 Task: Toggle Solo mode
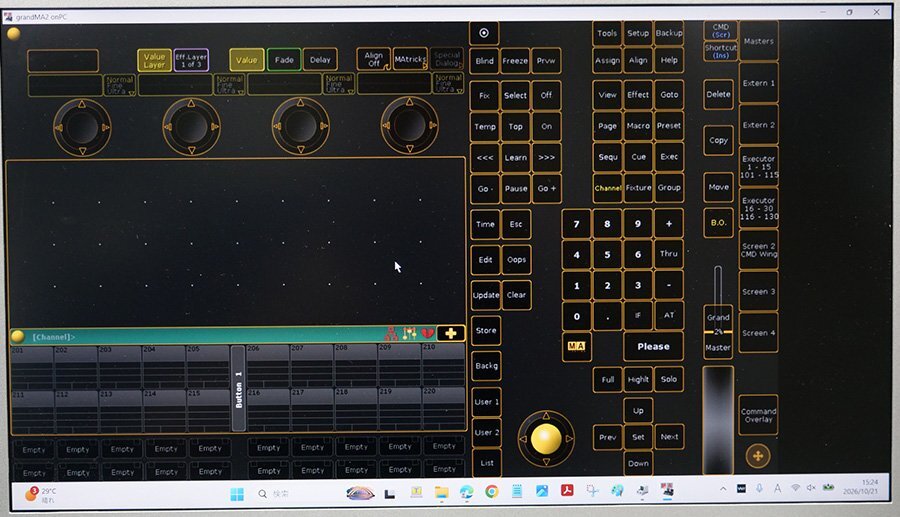pos(669,379)
